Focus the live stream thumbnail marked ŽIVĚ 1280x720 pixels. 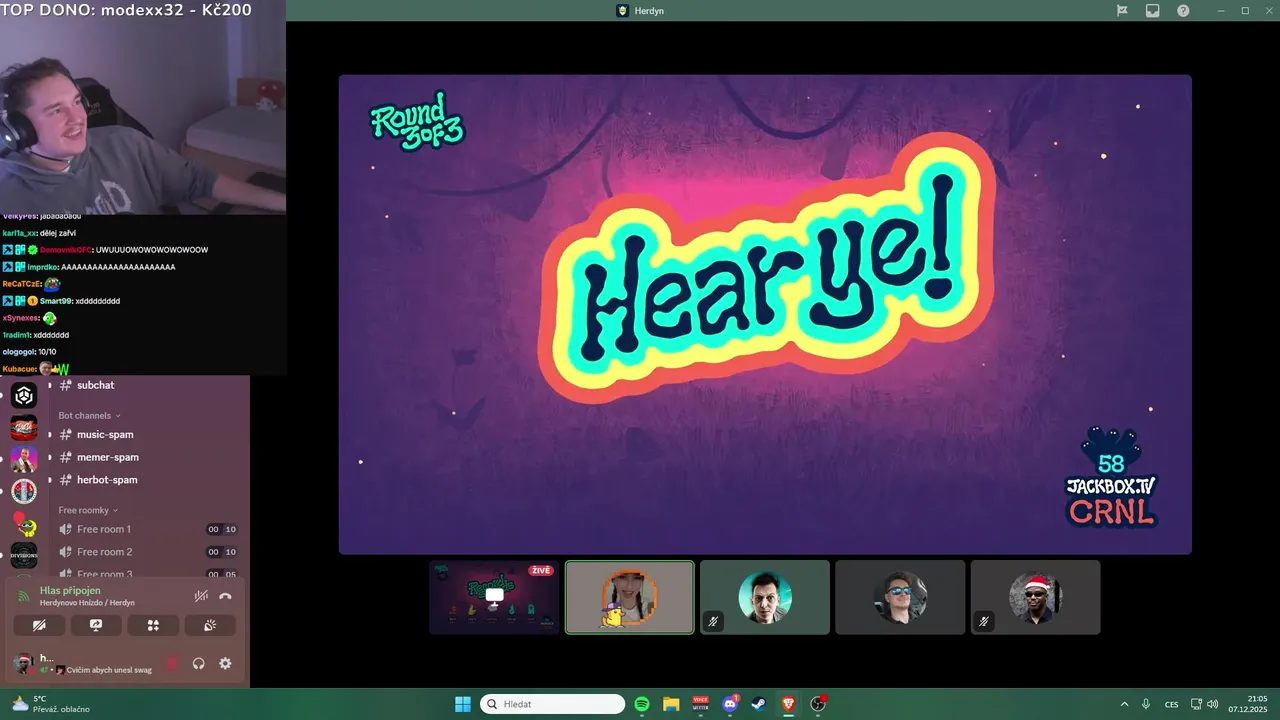(494, 597)
